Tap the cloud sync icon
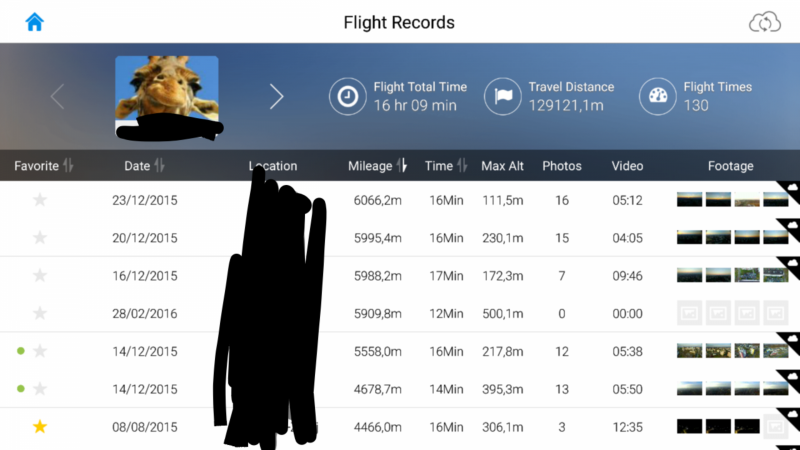Viewport: 800px width, 450px height. tap(764, 22)
